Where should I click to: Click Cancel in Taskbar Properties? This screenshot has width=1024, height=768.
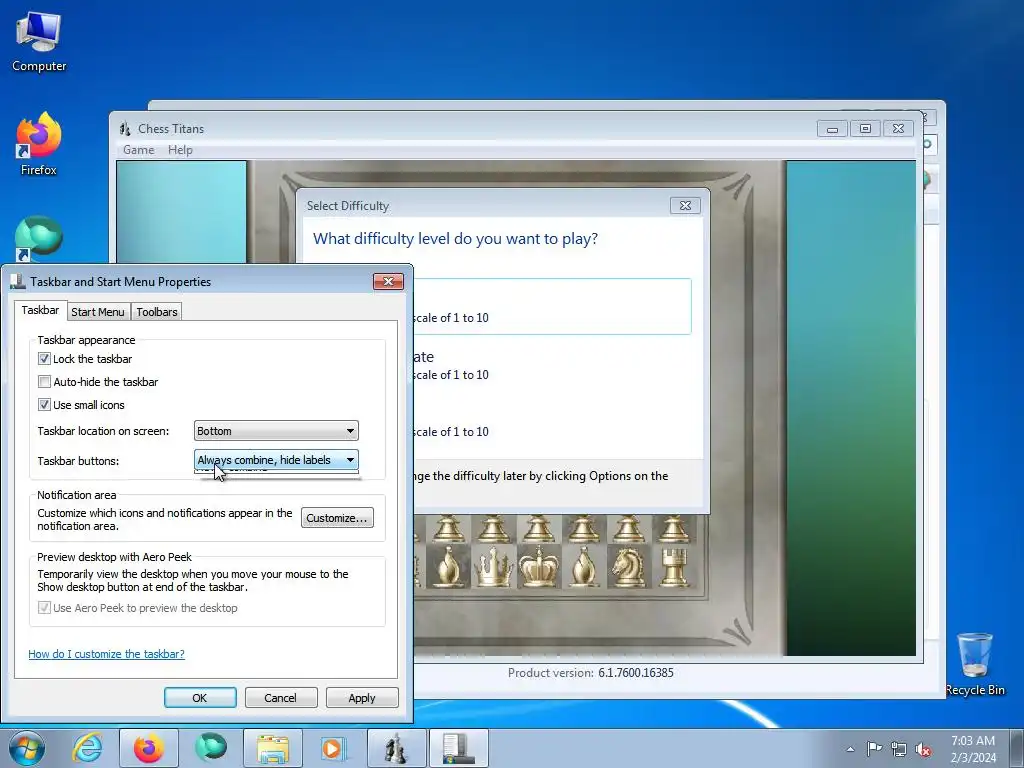[281, 697]
